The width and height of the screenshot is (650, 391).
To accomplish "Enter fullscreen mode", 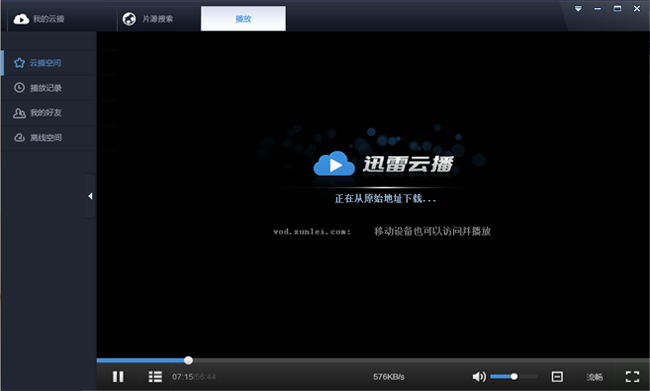I will 632,376.
